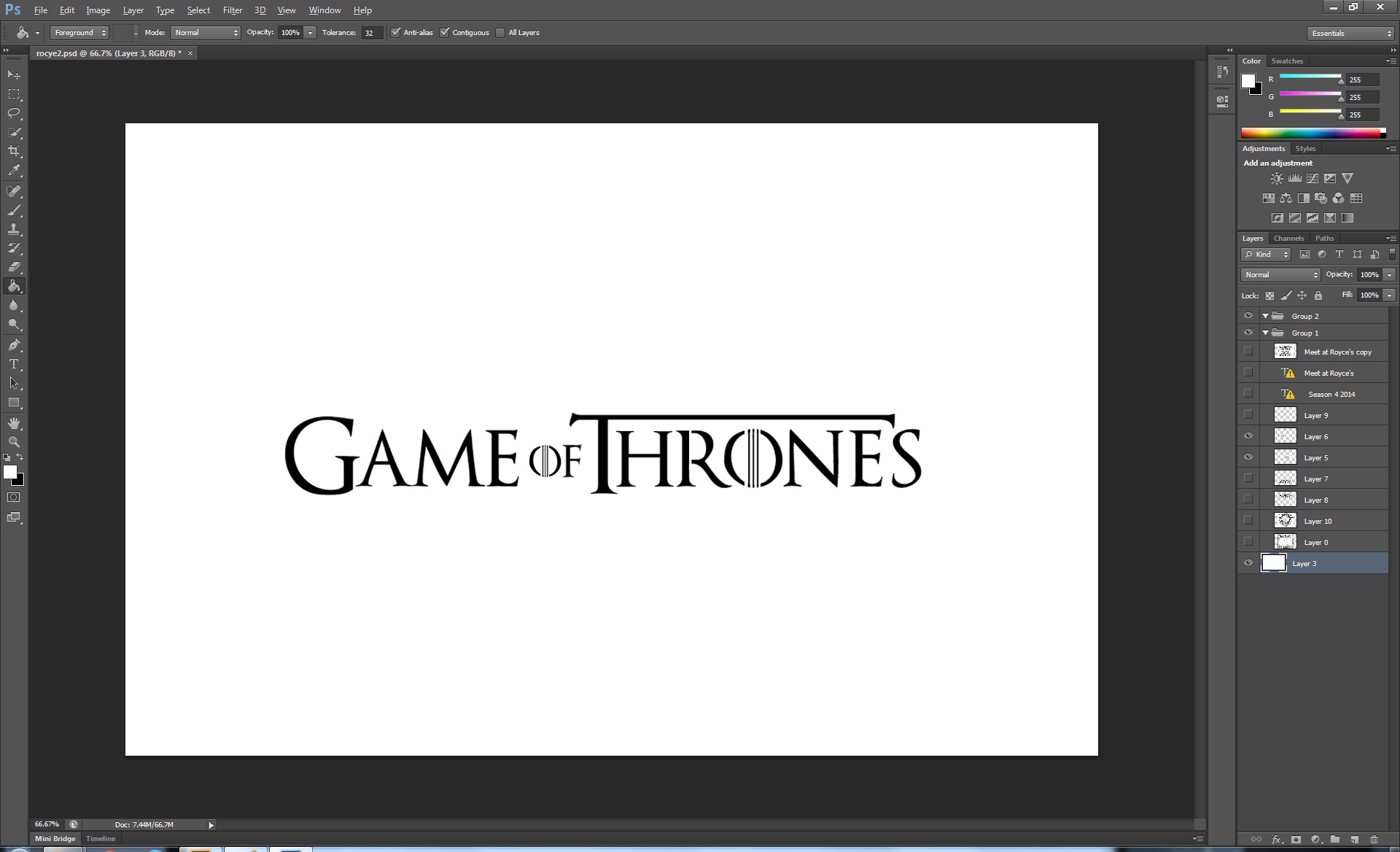Open the layer Kind filter dropdown
Image resolution: width=1400 pixels, height=852 pixels.
tap(1267, 255)
